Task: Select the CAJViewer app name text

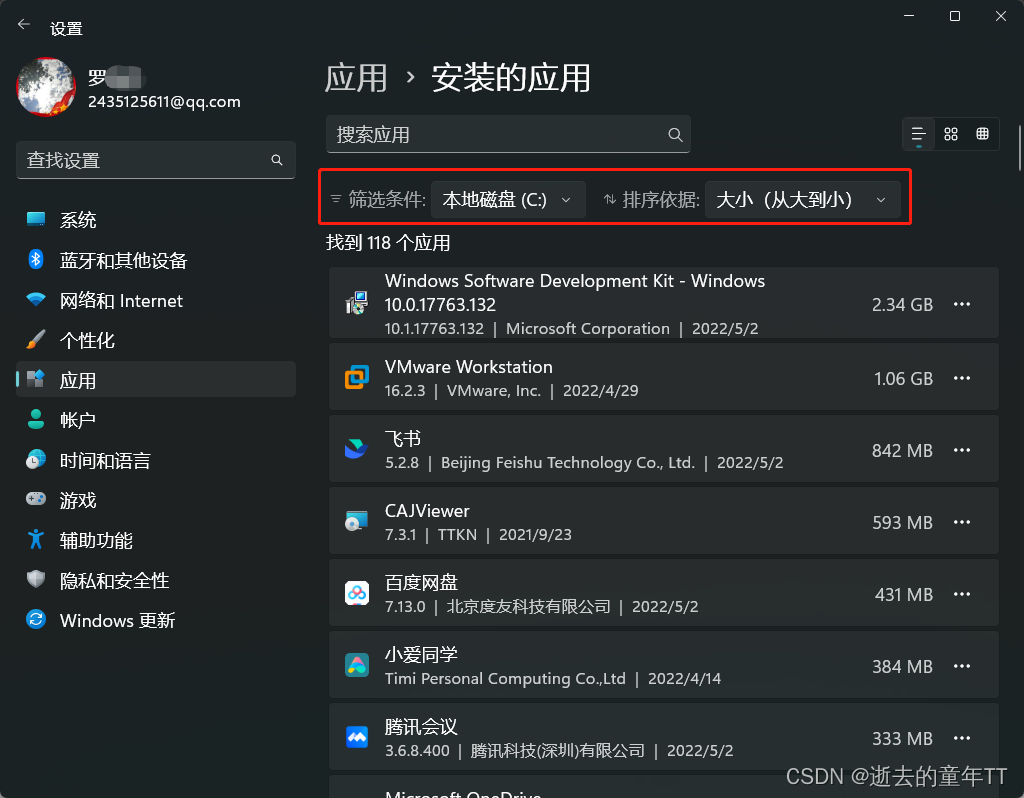Action: [427, 511]
